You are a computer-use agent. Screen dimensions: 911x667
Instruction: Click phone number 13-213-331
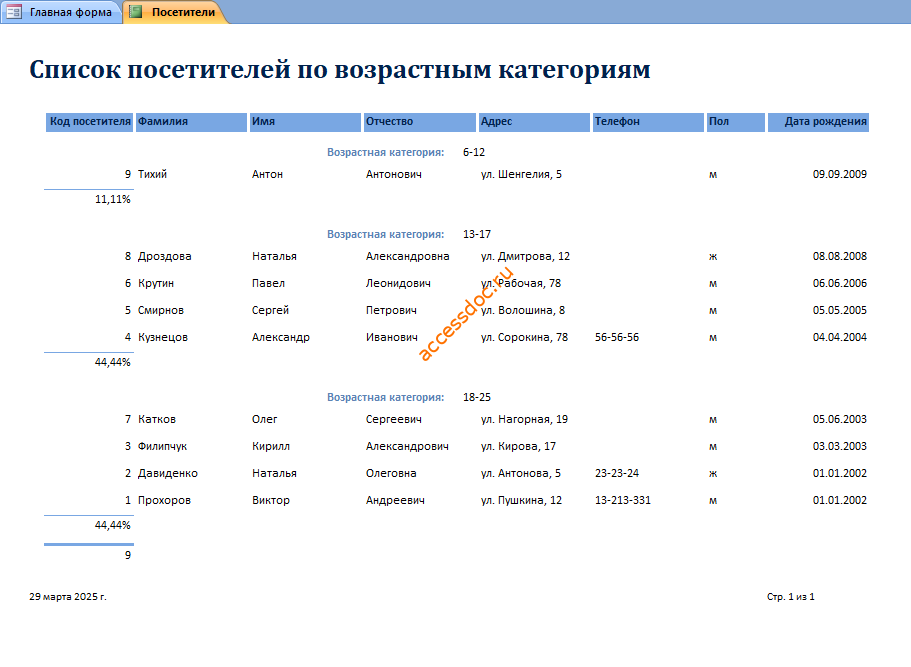click(623, 500)
